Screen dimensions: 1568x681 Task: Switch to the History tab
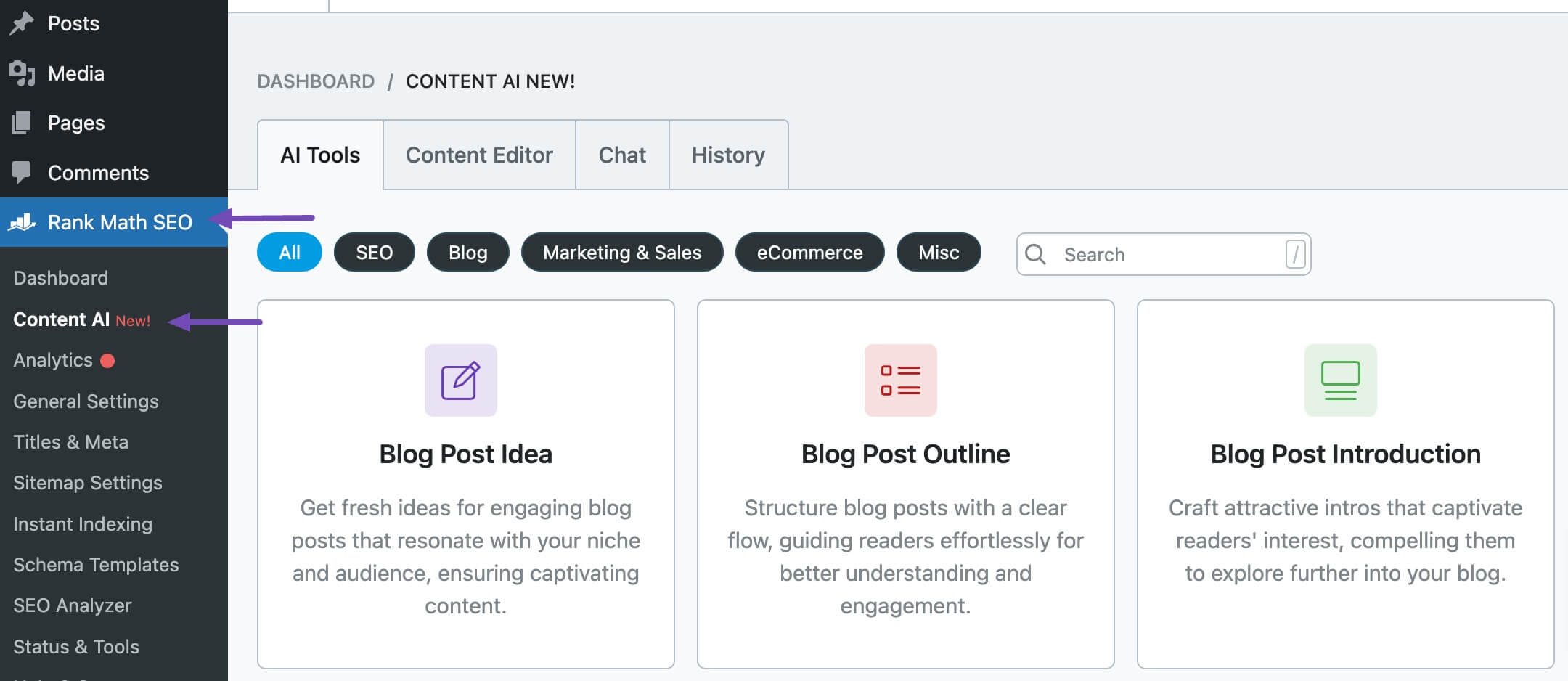click(x=728, y=155)
